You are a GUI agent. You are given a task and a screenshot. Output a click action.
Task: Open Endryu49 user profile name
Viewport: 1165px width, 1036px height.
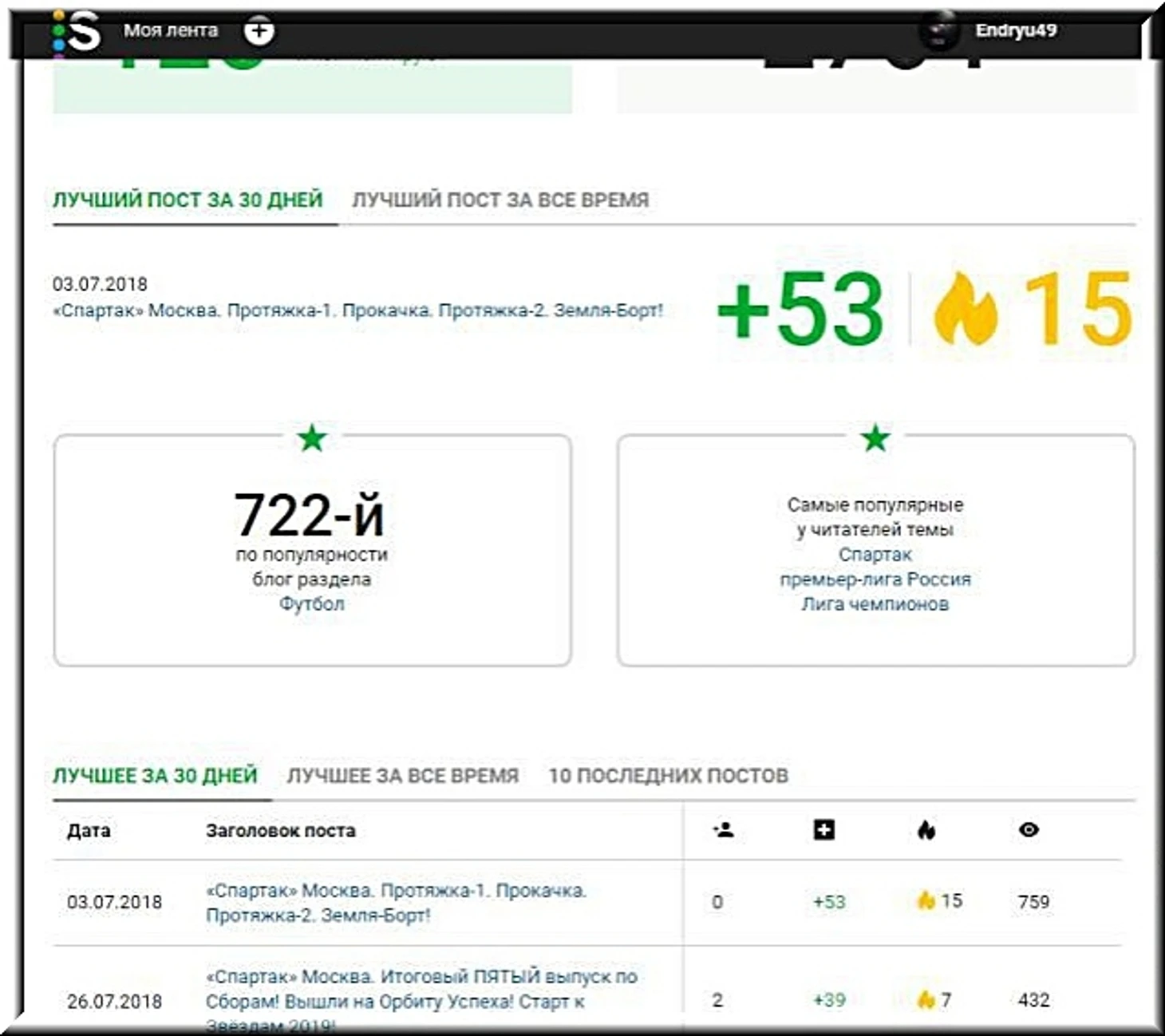coord(1016,30)
